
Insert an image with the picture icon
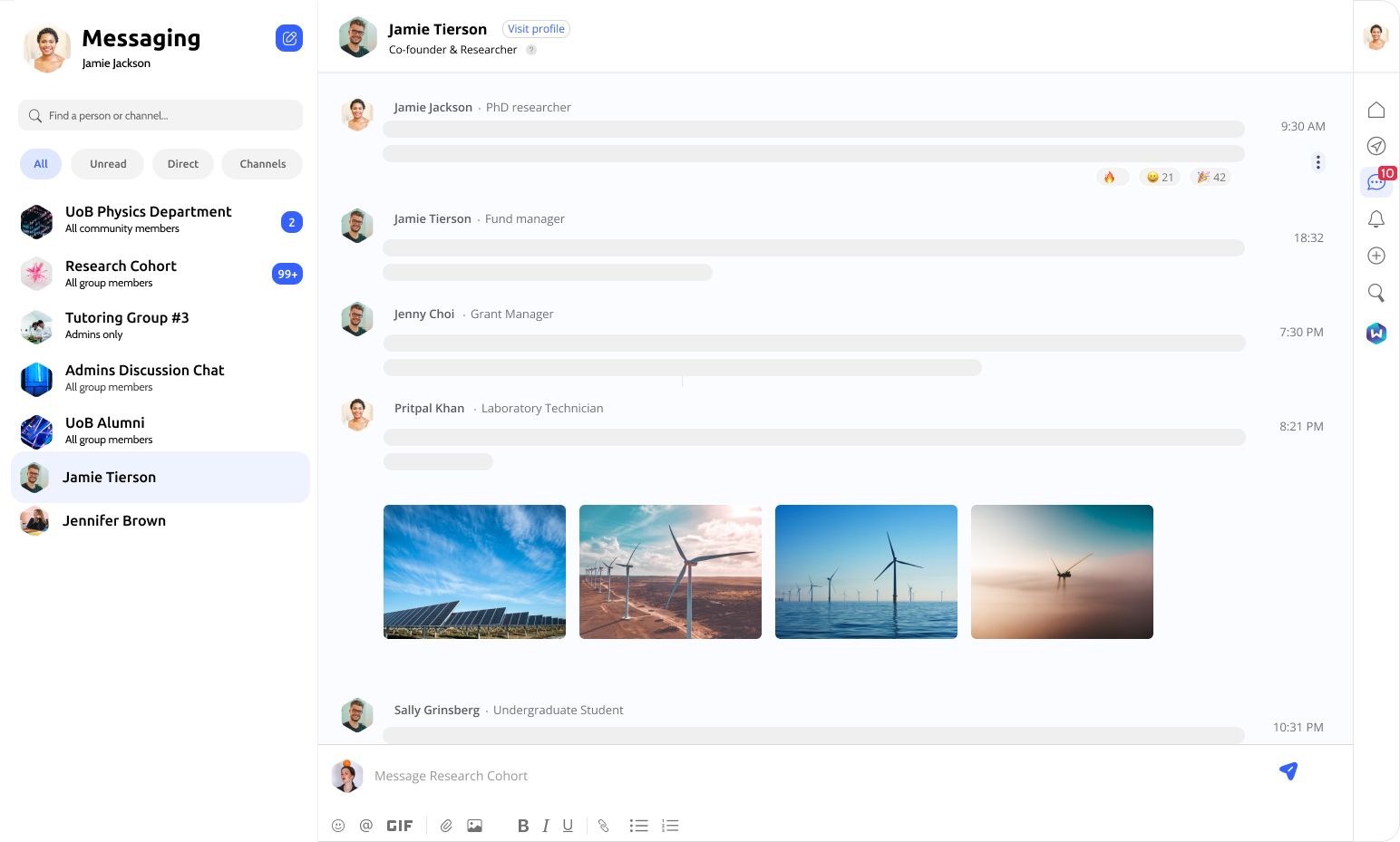tap(474, 826)
